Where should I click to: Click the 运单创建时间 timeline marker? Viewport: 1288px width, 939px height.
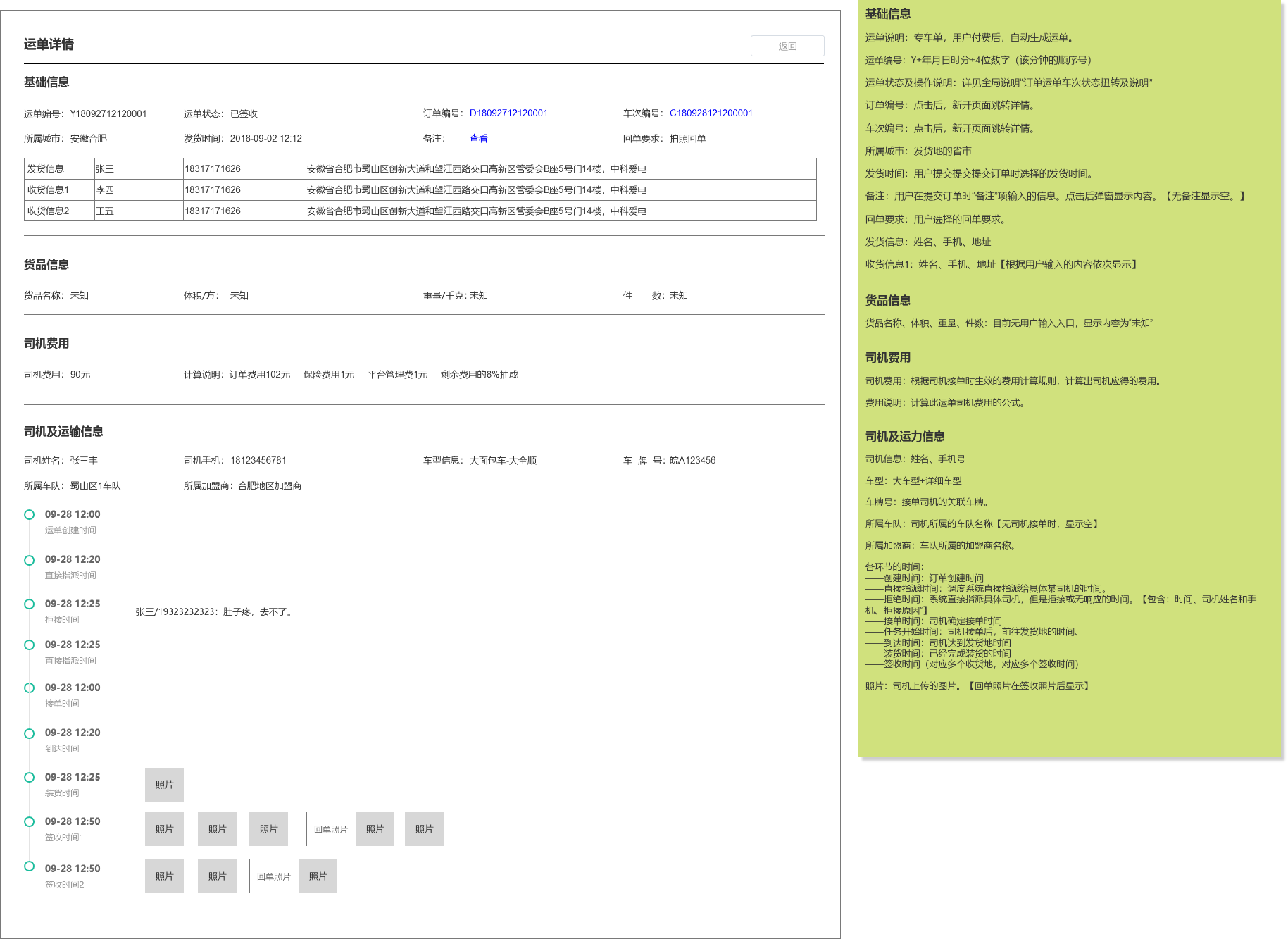[30, 515]
